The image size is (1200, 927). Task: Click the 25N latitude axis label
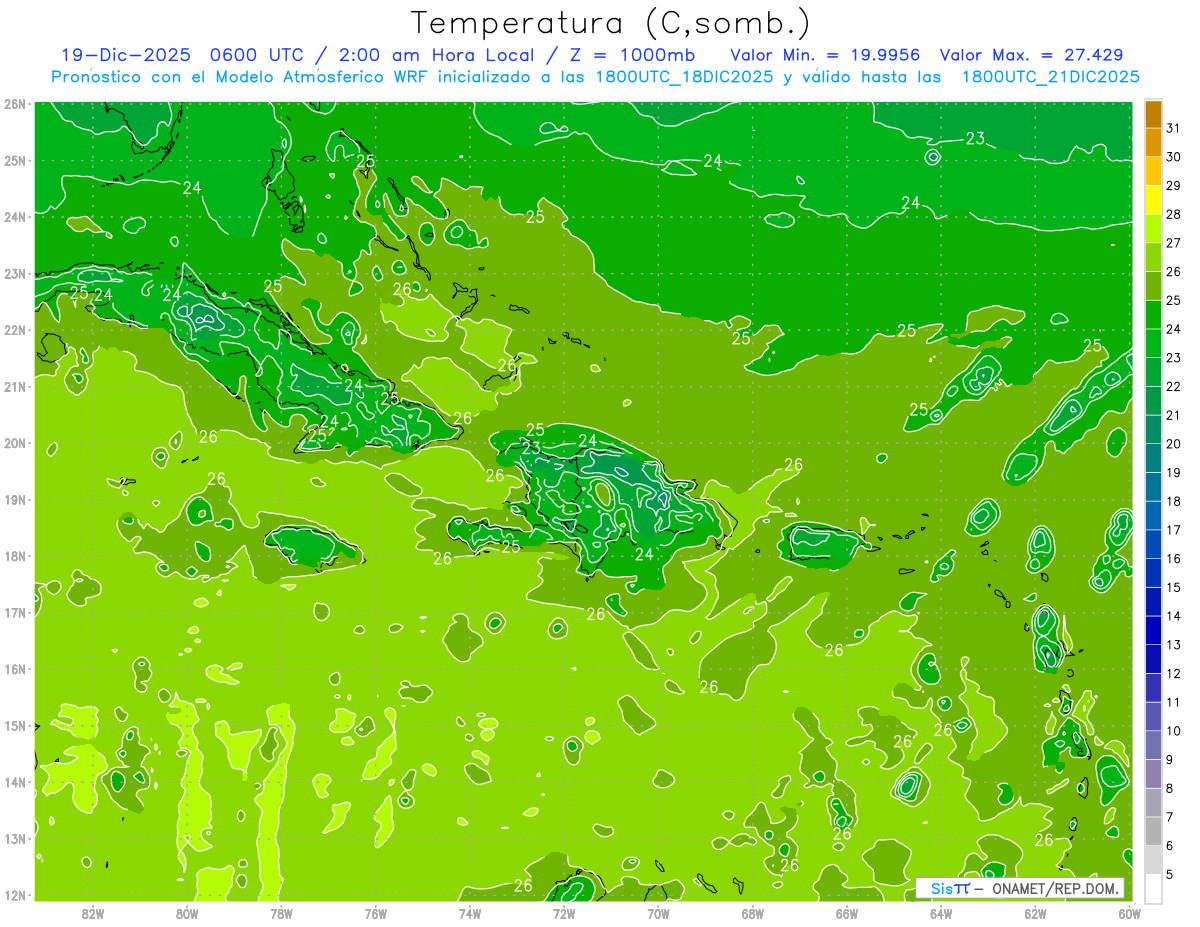14,160
